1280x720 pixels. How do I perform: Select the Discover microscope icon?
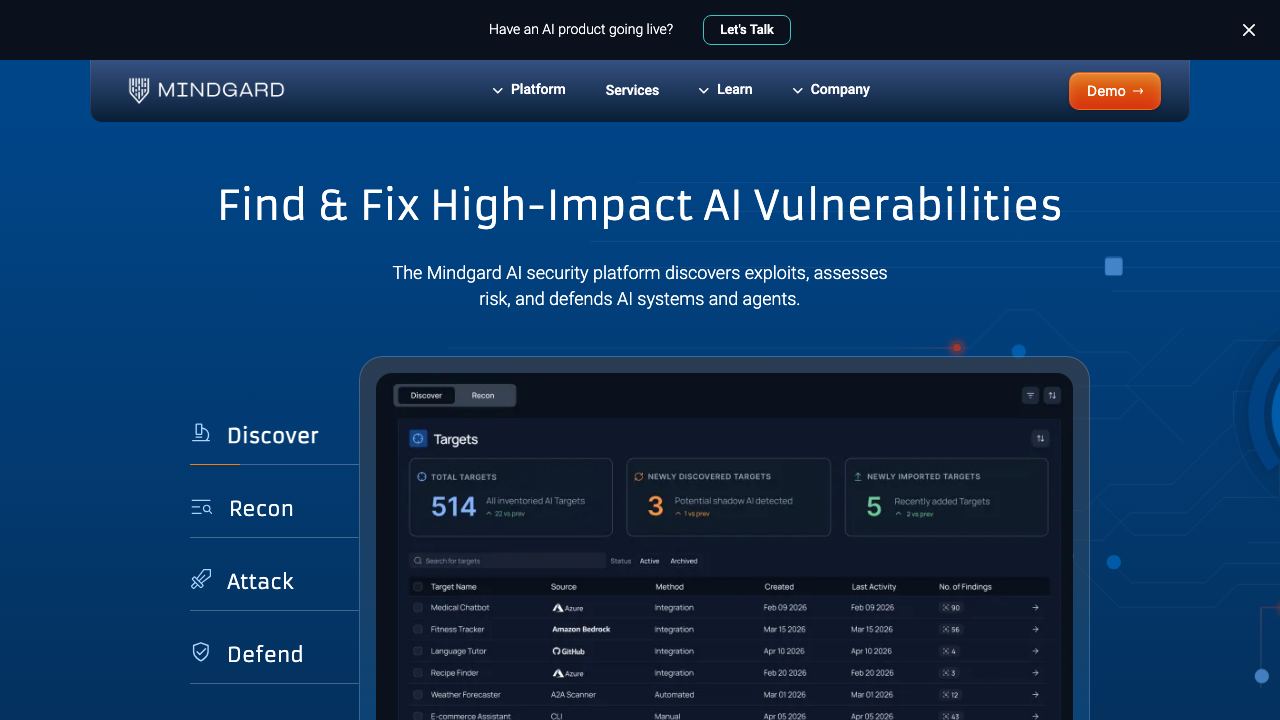click(201, 432)
